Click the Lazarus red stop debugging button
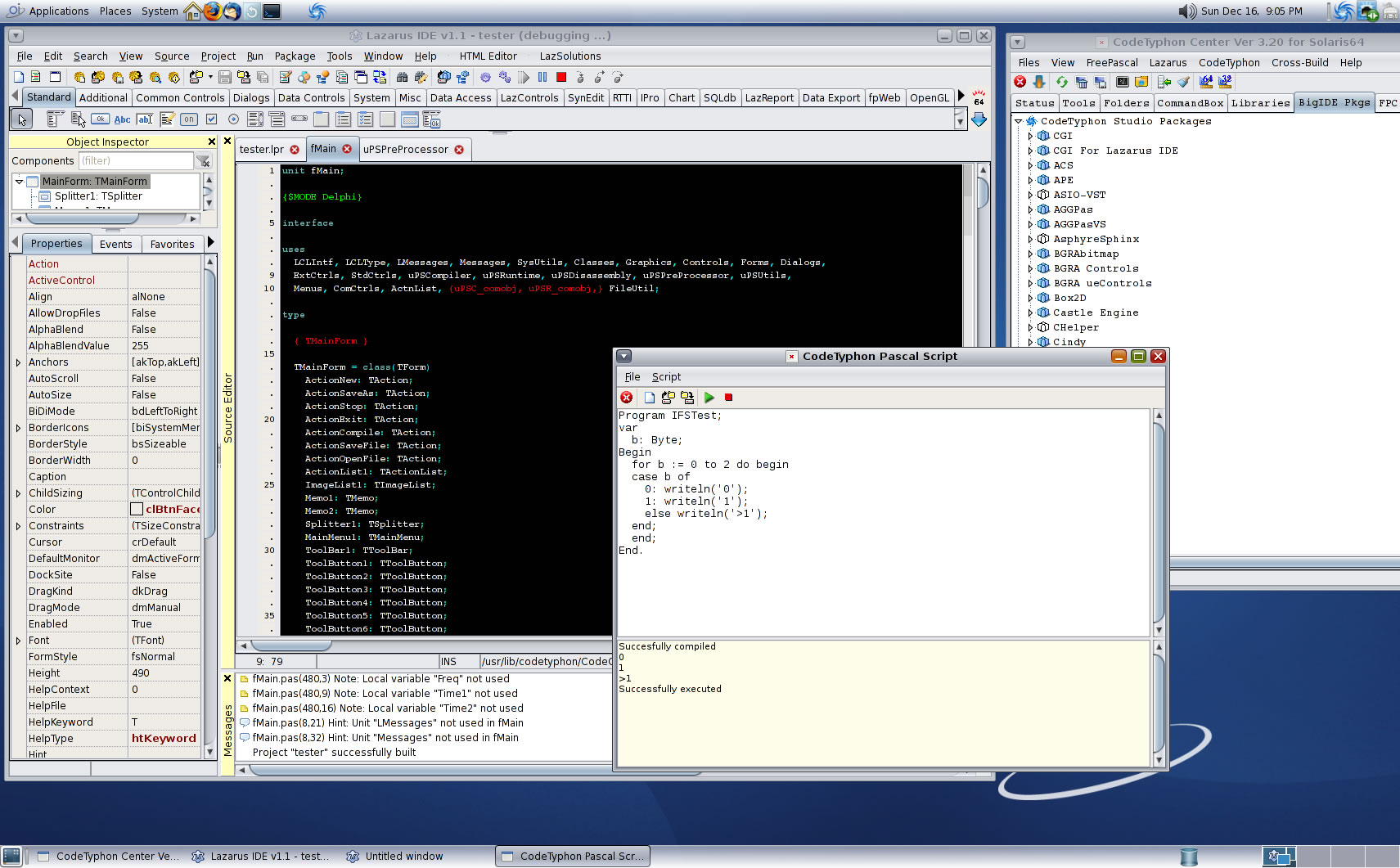Screen dimensions: 1400x868 [561, 77]
